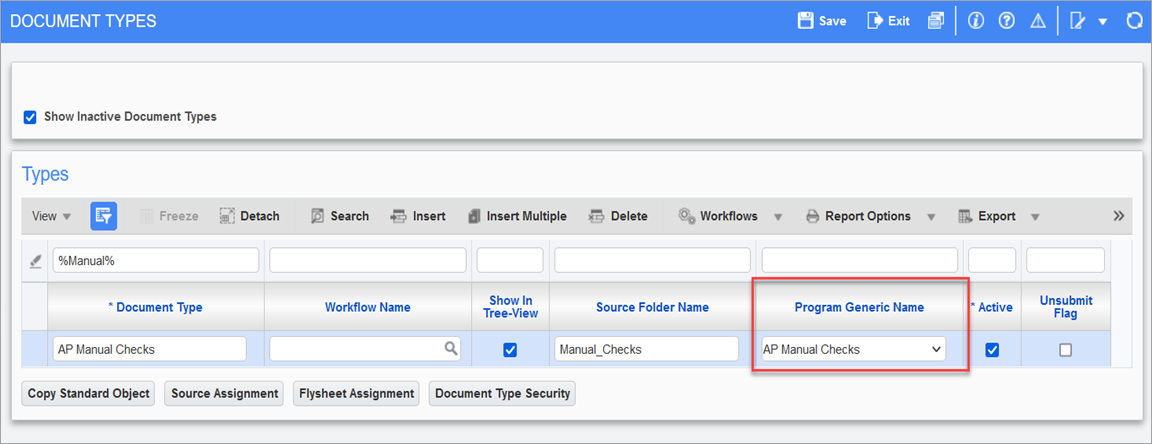Screen dimensions: 1152x444
Task: Toggle the Unsubmit Flag checkbox
Action: pyautogui.click(x=1065, y=350)
